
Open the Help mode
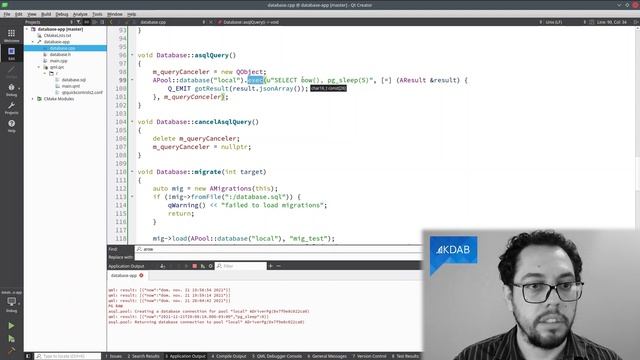[x=11, y=125]
